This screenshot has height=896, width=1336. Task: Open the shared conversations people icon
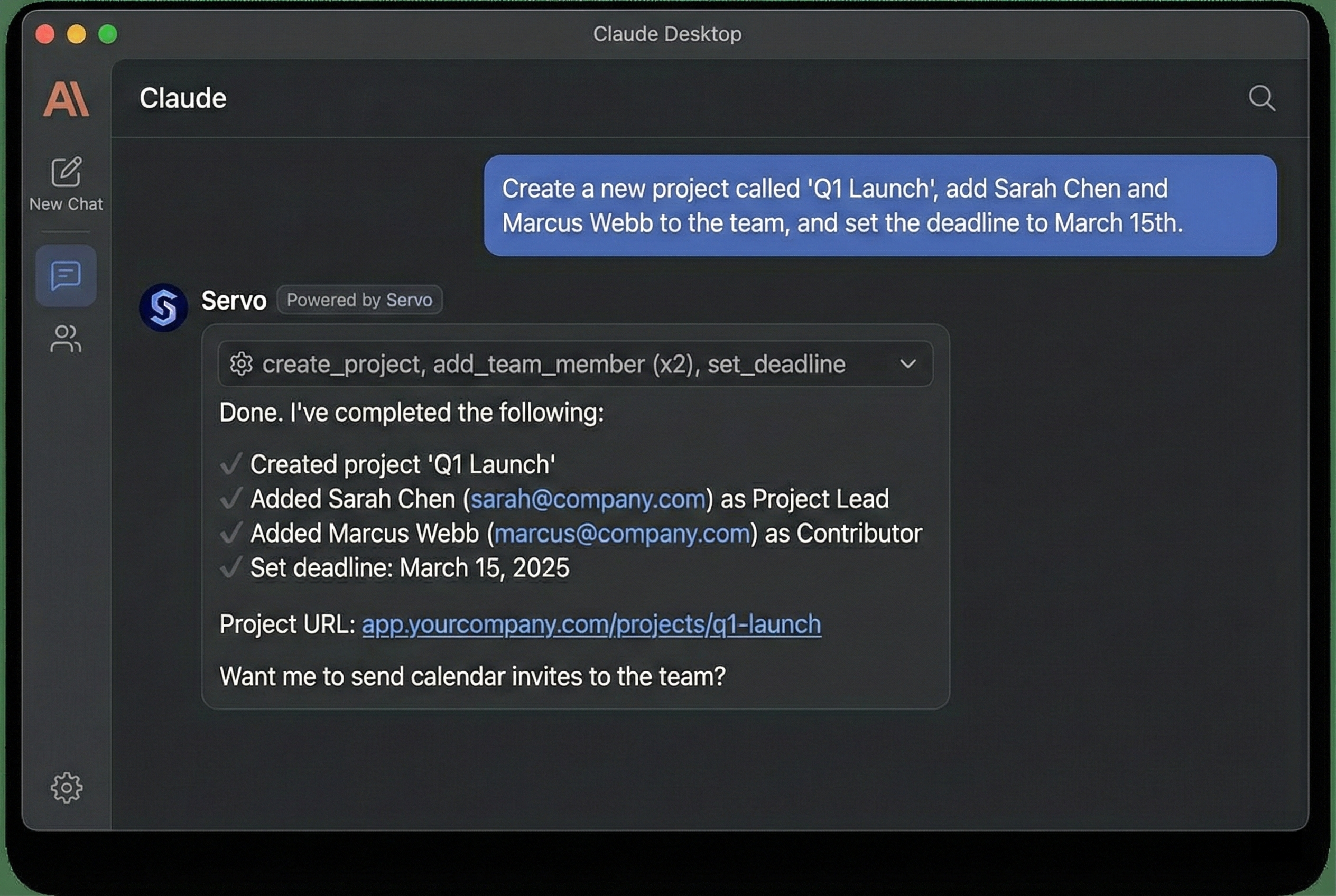[x=65, y=339]
